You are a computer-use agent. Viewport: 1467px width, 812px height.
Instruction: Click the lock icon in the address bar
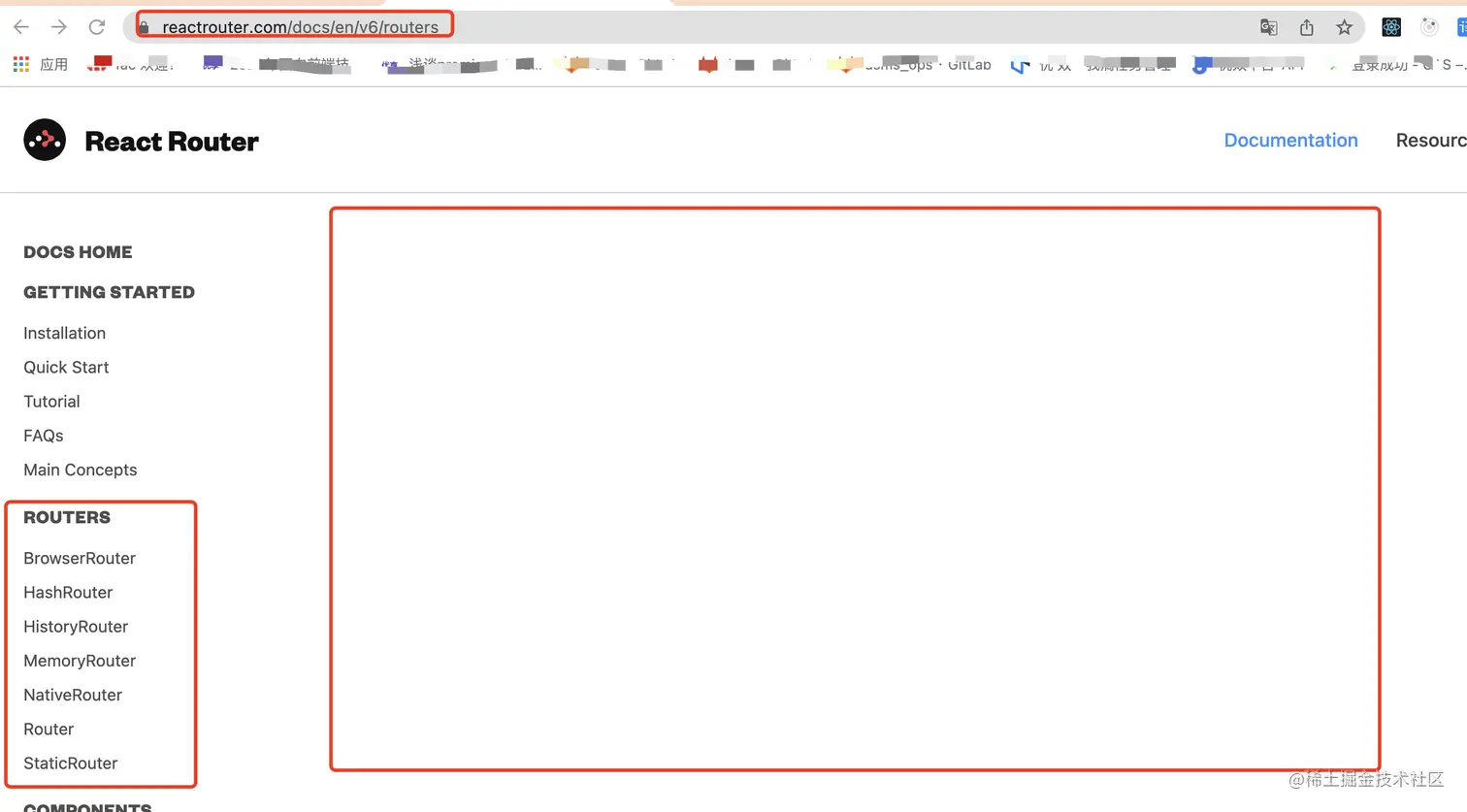pyautogui.click(x=145, y=27)
